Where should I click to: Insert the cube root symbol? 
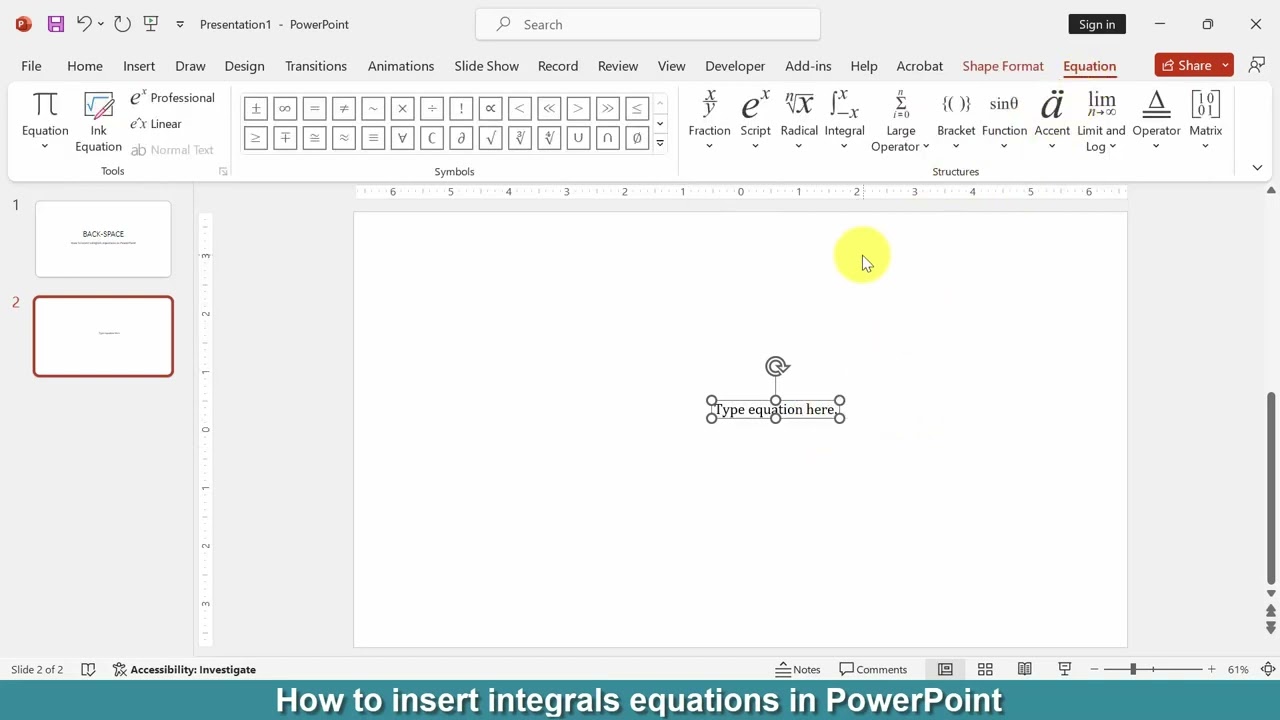tap(520, 138)
